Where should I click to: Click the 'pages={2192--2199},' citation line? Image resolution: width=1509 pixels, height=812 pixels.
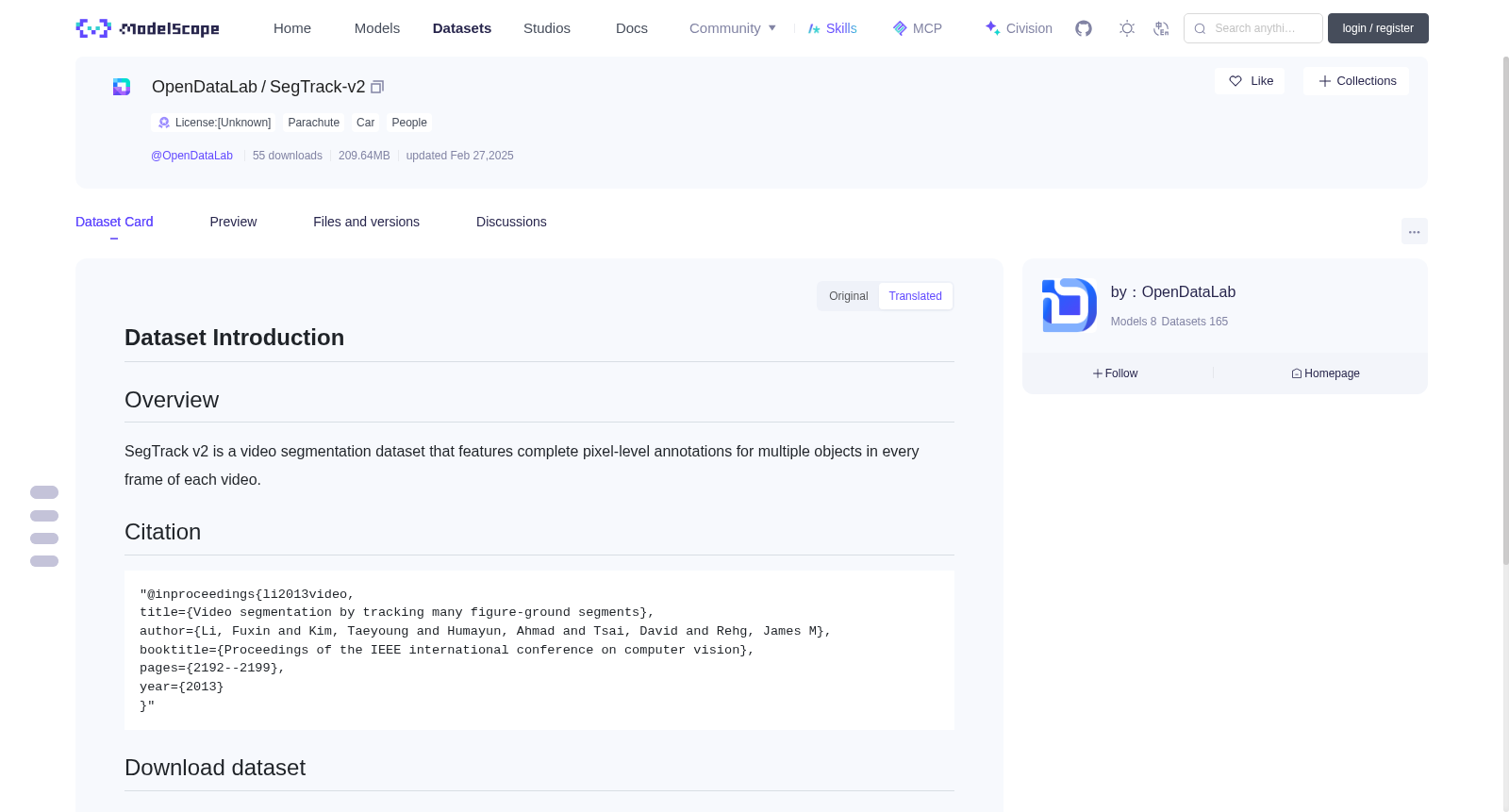(x=212, y=668)
